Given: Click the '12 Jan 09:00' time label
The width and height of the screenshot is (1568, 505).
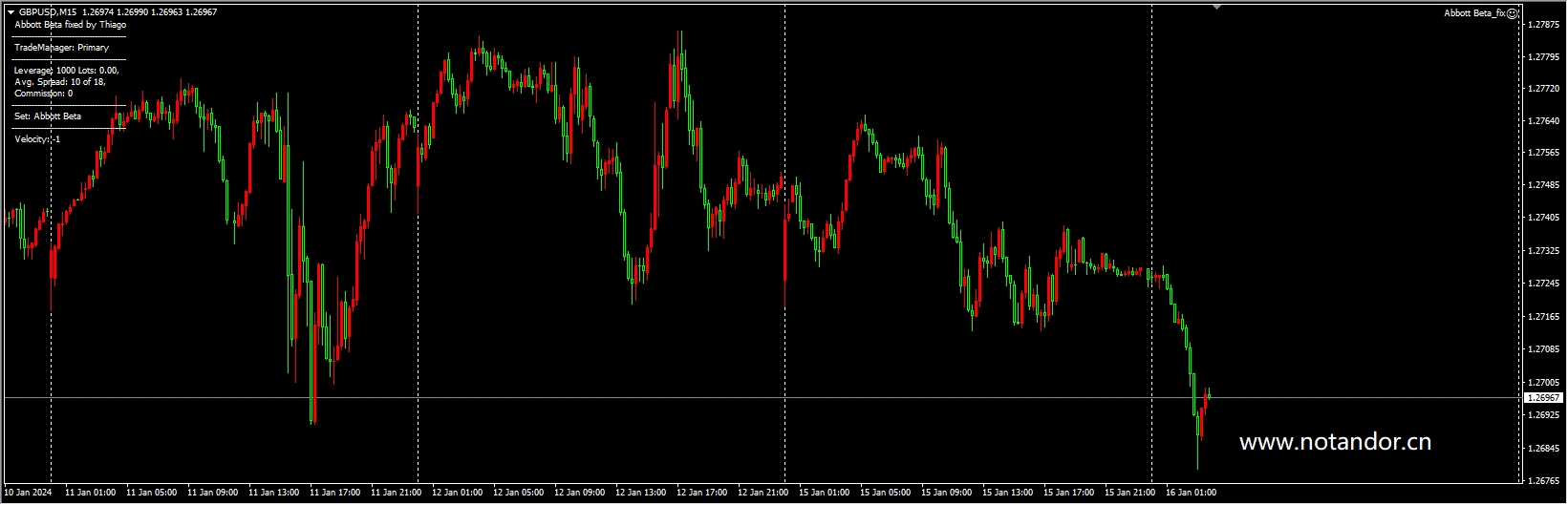Looking at the screenshot, I should pos(580,493).
